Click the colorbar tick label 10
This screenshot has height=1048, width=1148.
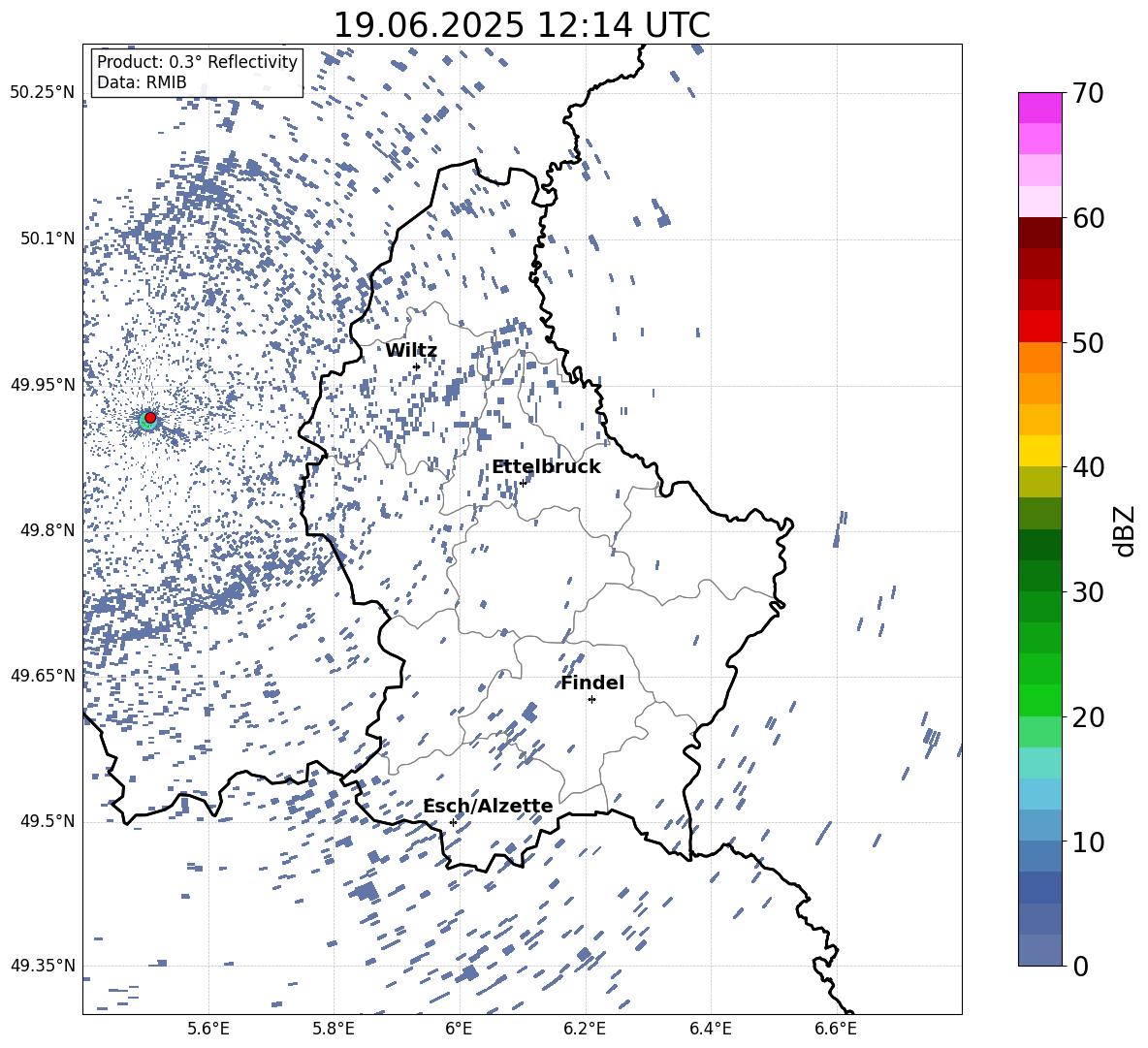pyautogui.click(x=1088, y=842)
